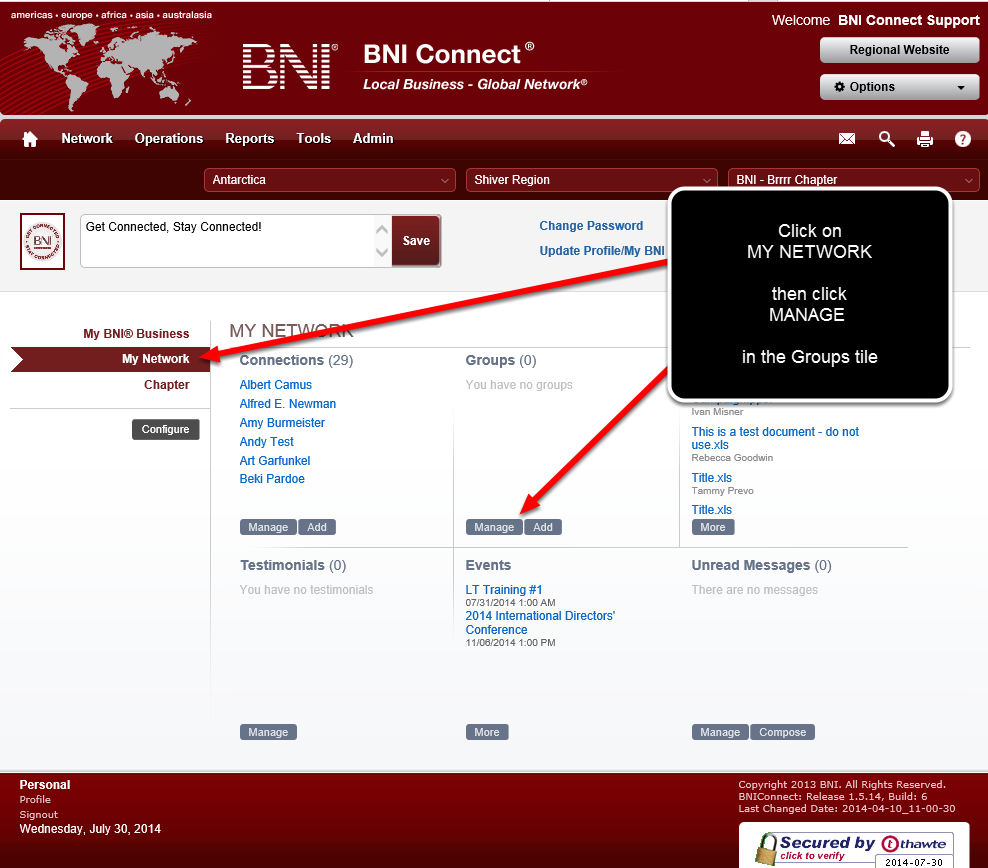Viewport: 988px width, 868px height.
Task: Click Save next to the status message
Action: click(x=416, y=240)
